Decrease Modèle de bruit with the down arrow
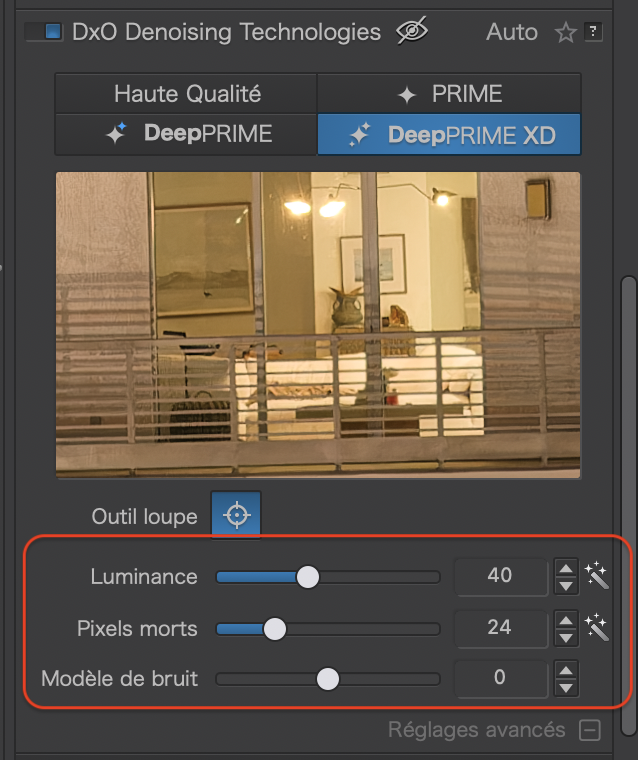 566,688
